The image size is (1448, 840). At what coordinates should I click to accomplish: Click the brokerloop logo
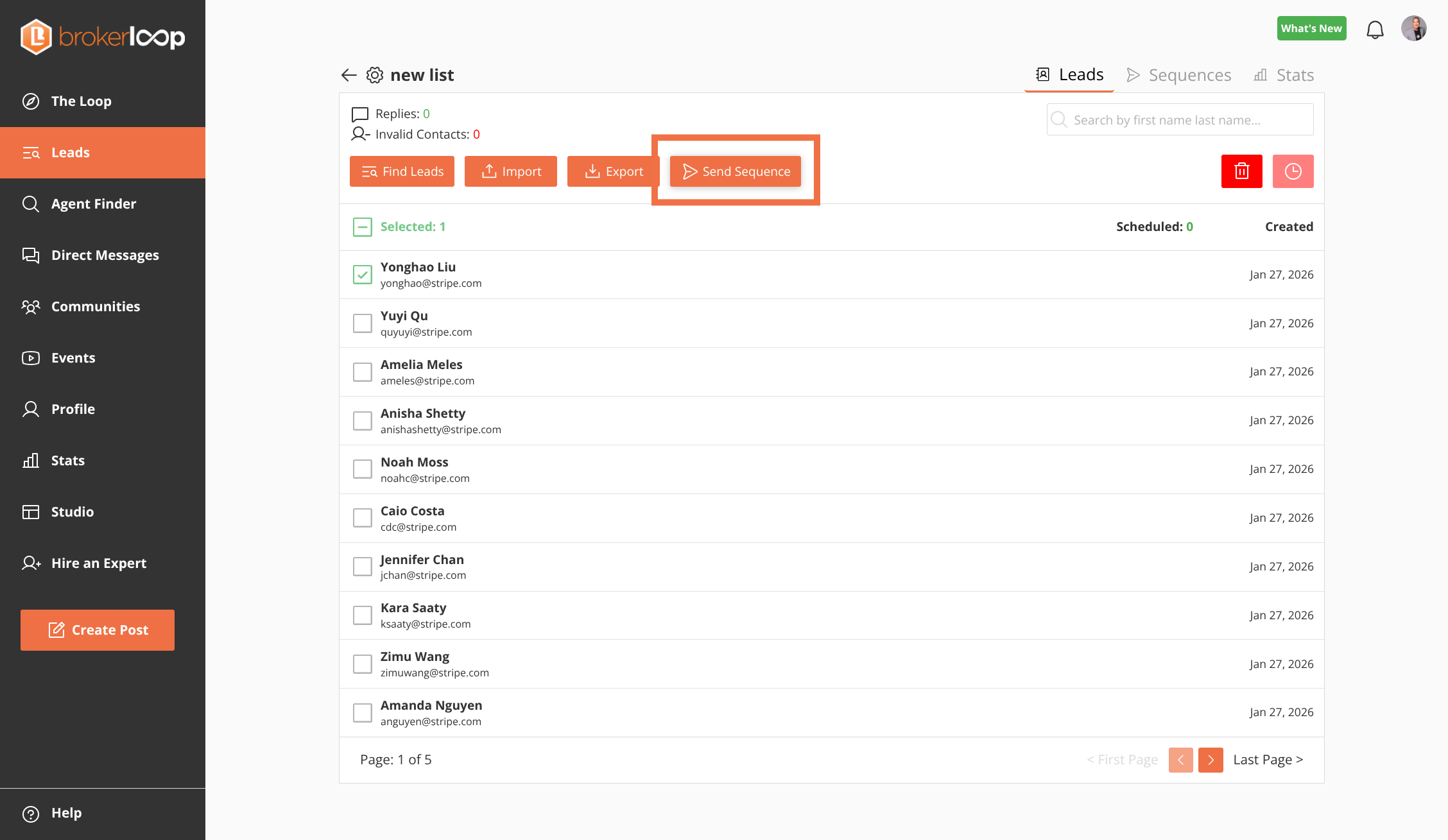(x=103, y=37)
